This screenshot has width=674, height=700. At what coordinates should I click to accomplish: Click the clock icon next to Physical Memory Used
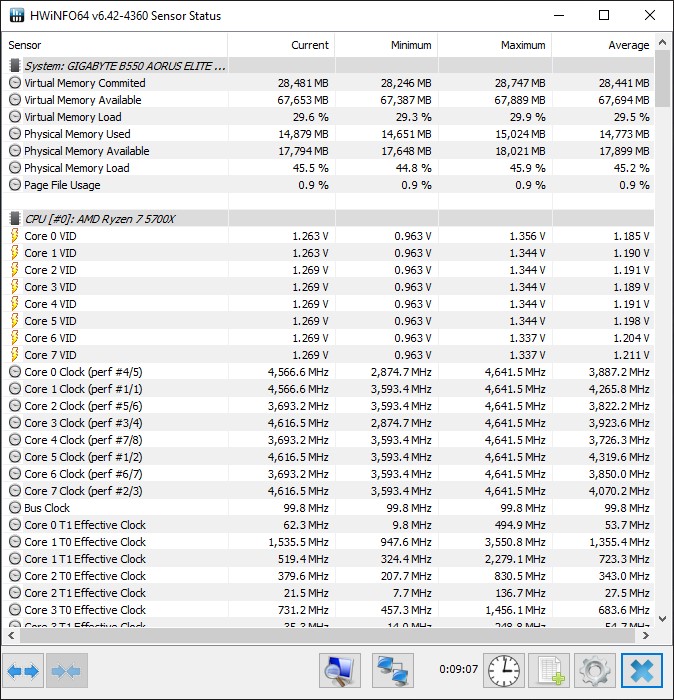point(15,133)
